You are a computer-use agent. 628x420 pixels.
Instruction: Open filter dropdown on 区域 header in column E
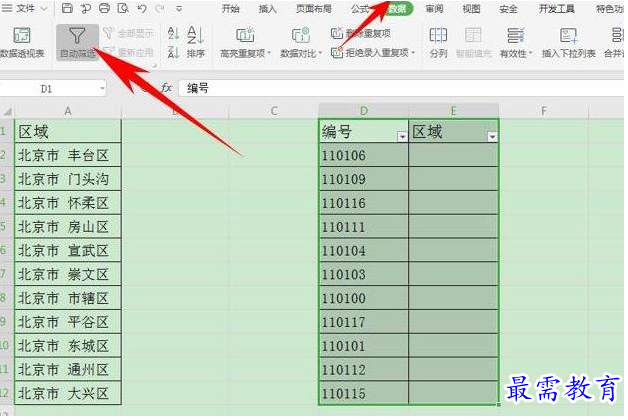(492, 137)
